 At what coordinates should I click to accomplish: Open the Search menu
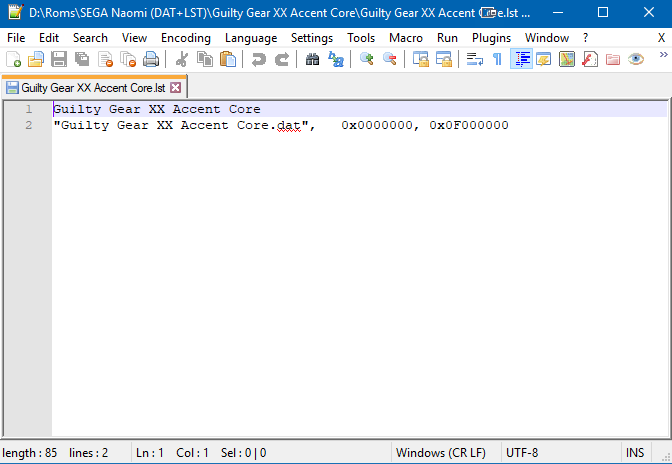coord(90,38)
